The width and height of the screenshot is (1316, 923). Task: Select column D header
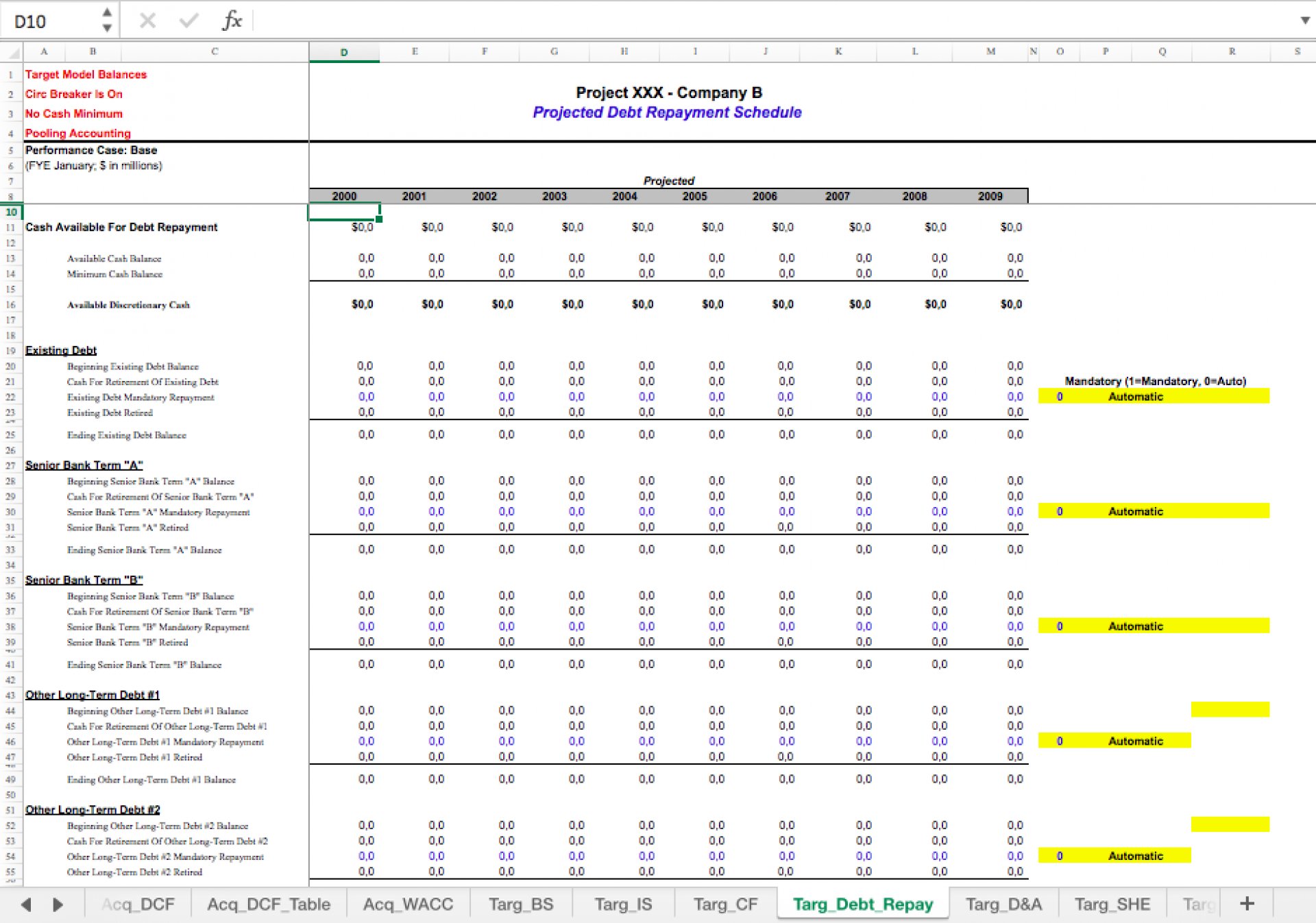point(344,52)
